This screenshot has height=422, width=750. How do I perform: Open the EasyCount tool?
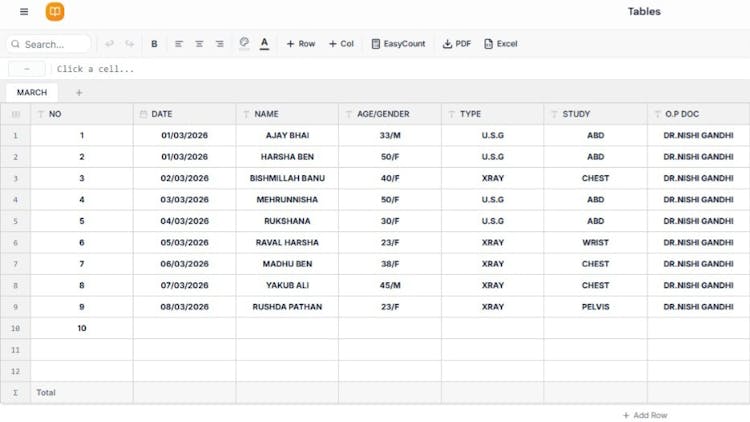coord(398,44)
